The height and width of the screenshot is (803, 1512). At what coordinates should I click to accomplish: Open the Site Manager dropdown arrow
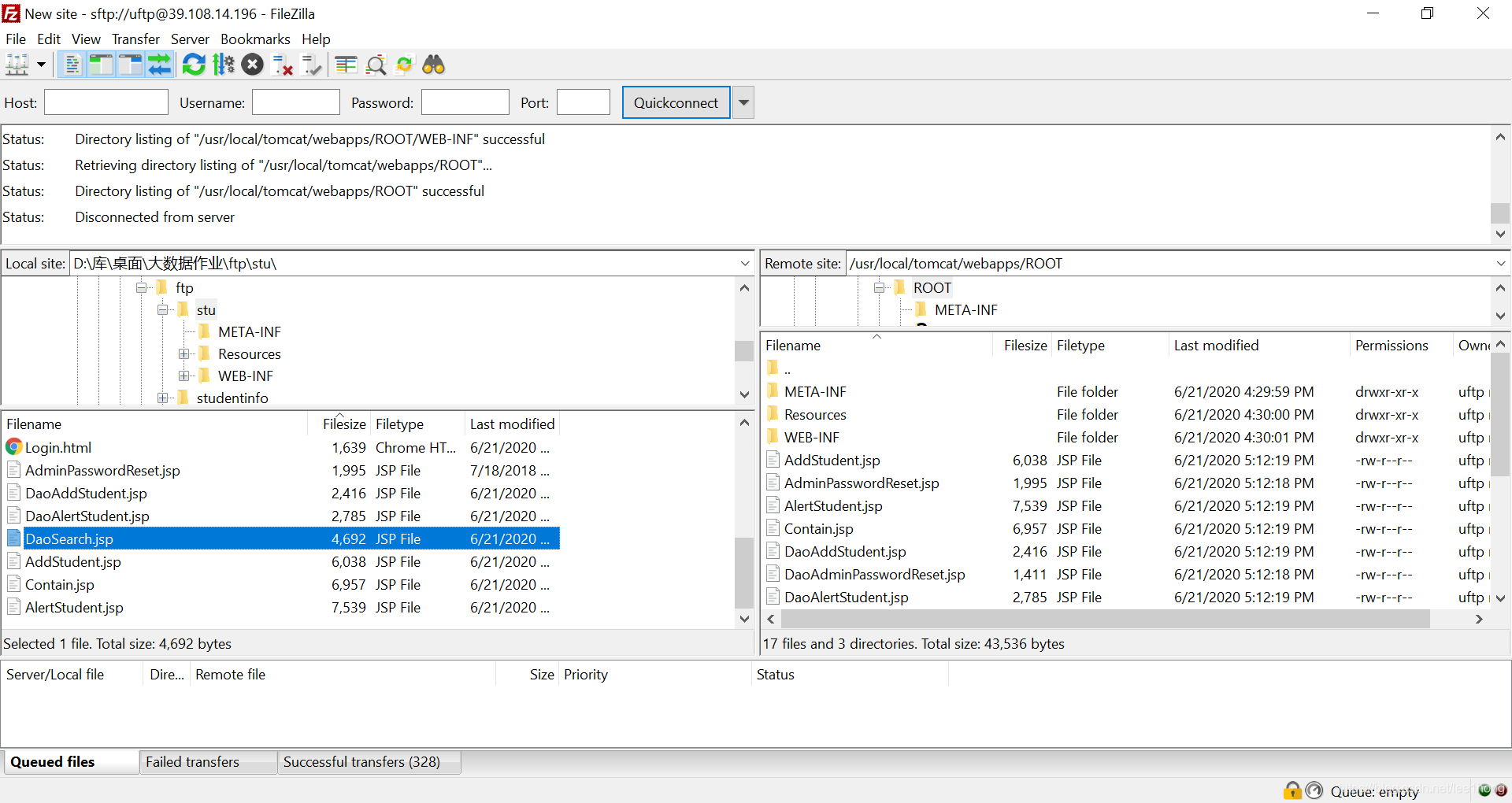coord(41,65)
